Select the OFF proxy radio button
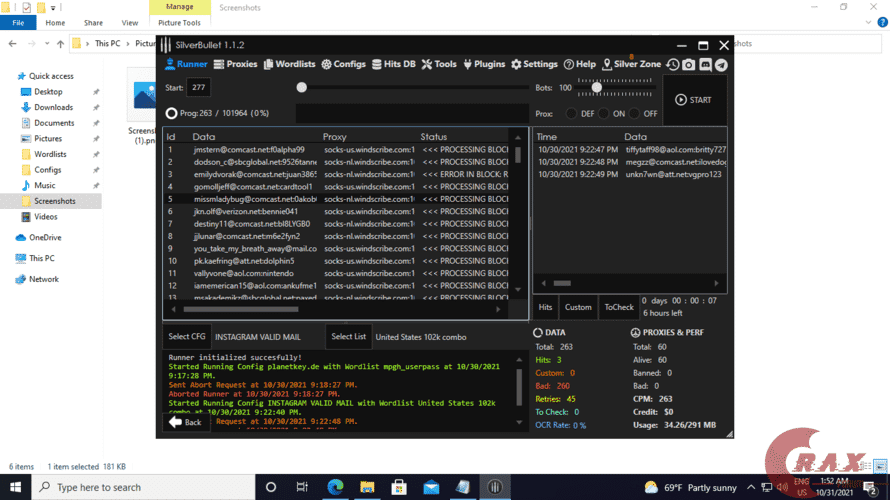 pos(634,114)
